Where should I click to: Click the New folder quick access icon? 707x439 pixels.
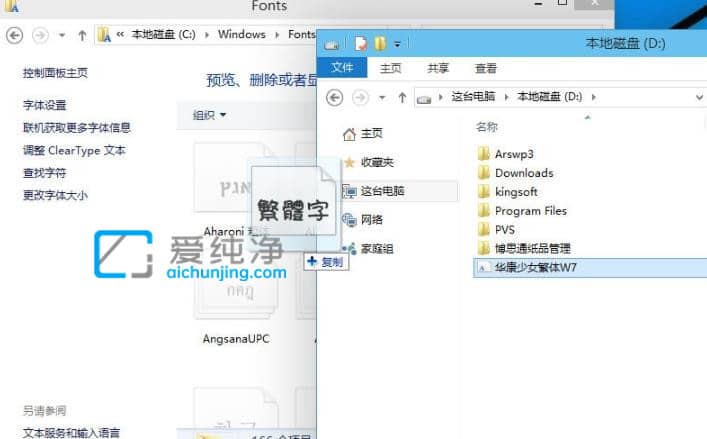pos(380,44)
